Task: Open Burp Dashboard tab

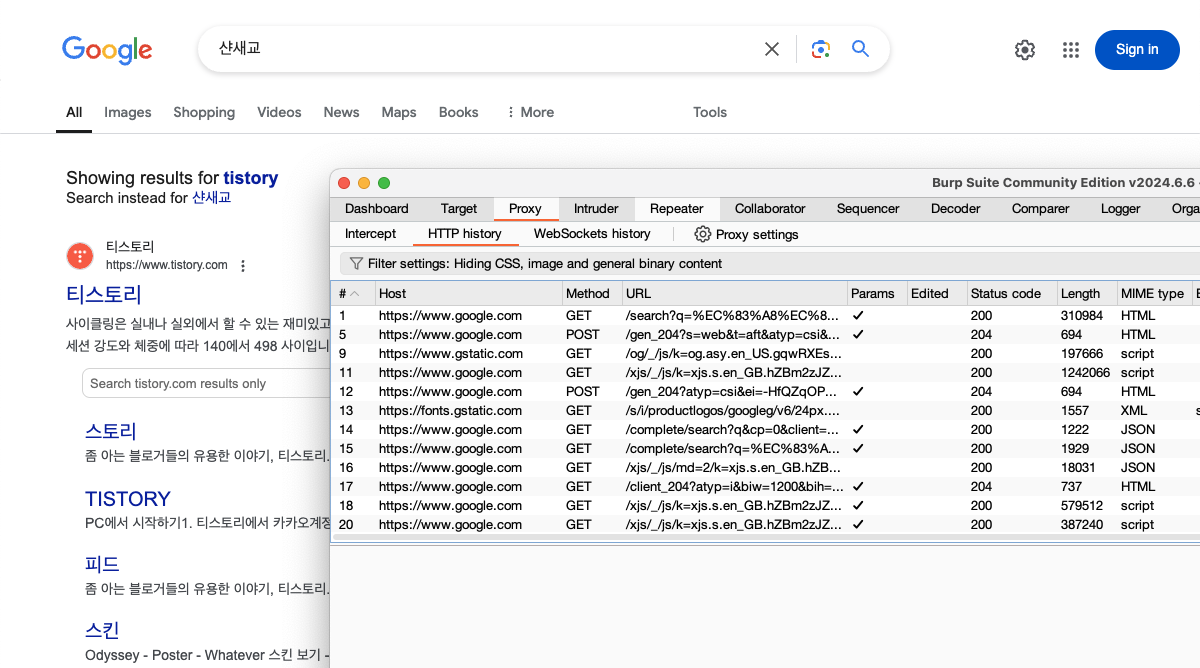Action: point(377,209)
